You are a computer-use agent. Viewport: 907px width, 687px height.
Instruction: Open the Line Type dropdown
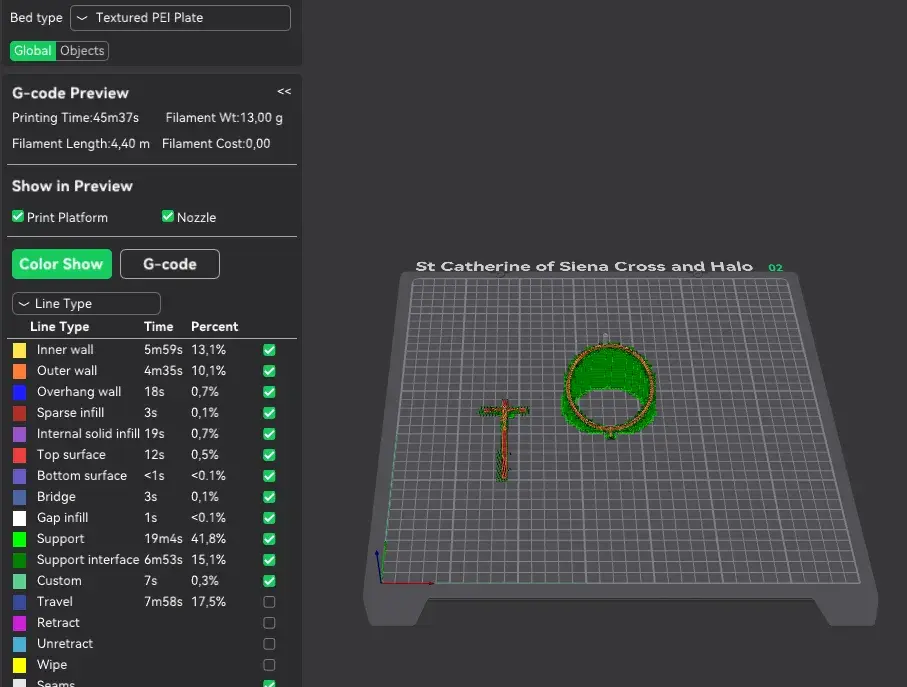(x=86, y=304)
